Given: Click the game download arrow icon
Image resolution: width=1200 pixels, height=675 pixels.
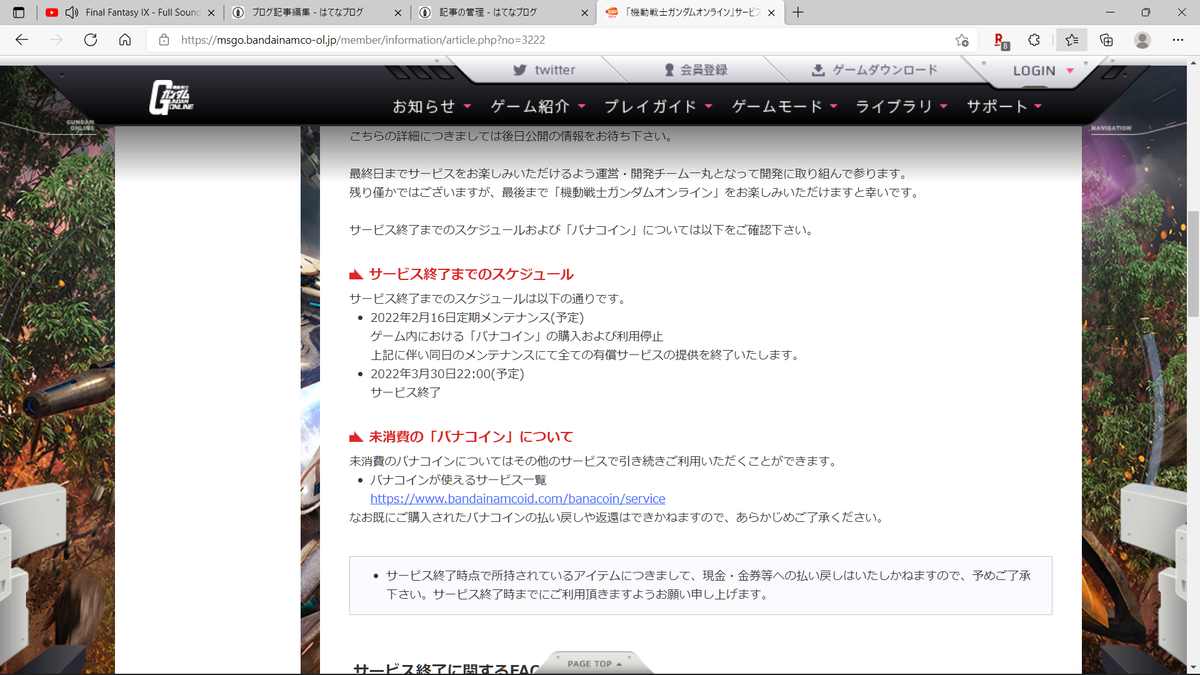Looking at the screenshot, I should click(x=818, y=70).
